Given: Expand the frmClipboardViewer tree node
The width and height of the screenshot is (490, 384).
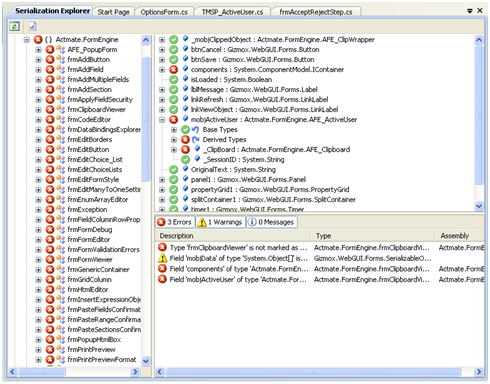Looking at the screenshot, I should (38, 110).
